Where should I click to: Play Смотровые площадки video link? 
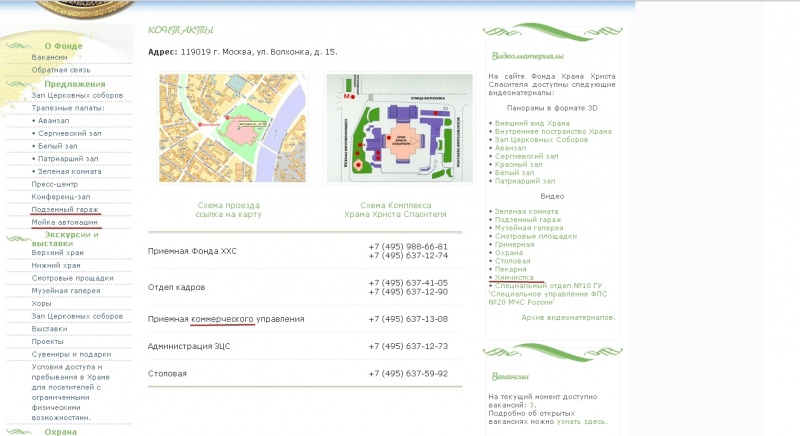coord(536,237)
